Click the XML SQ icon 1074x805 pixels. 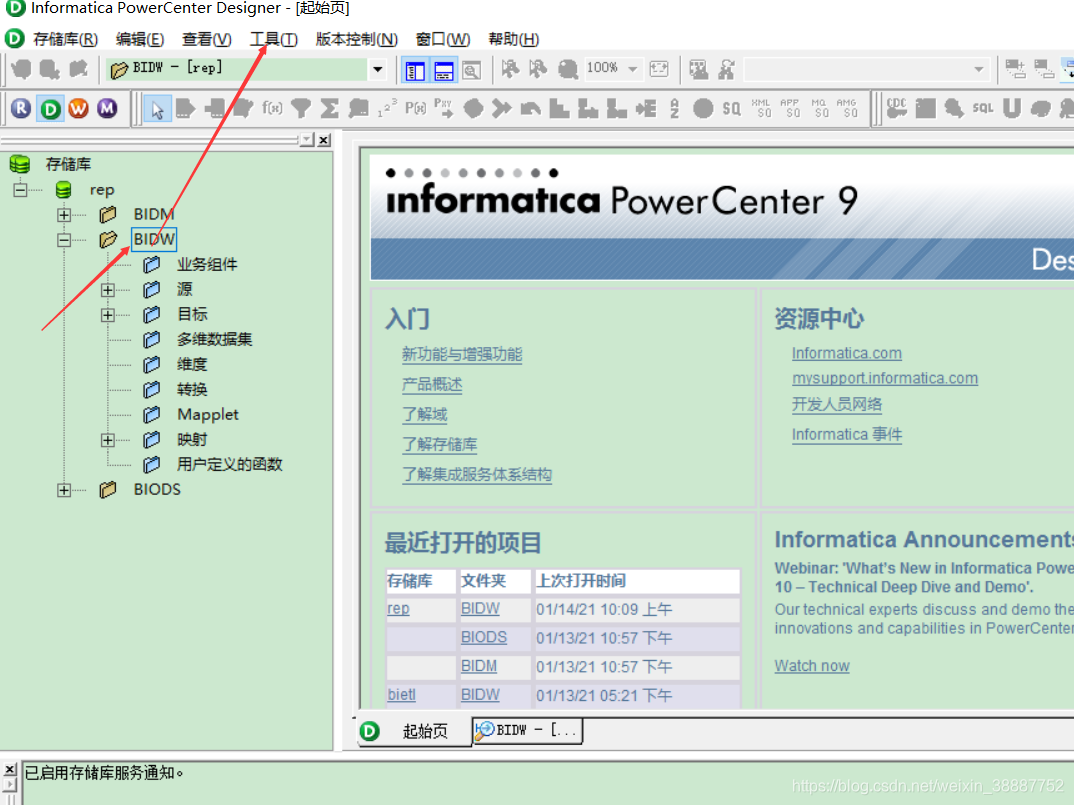(x=761, y=108)
